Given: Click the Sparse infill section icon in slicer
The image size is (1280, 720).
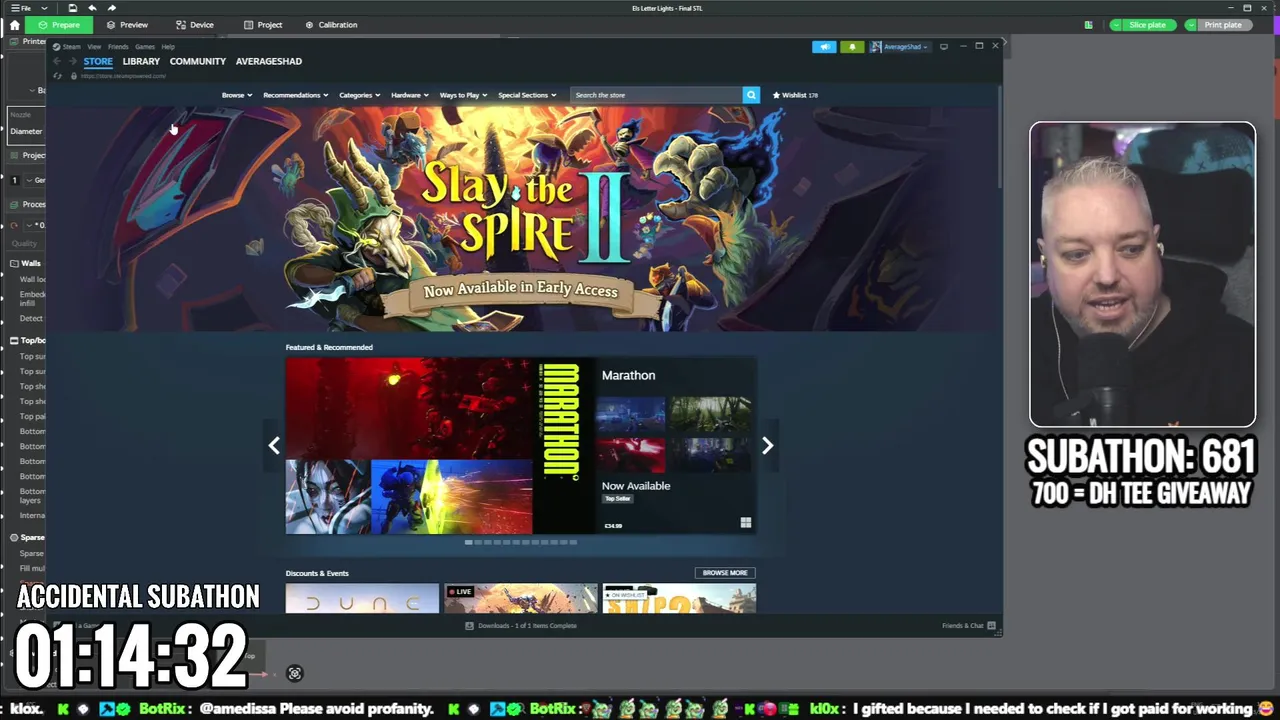Looking at the screenshot, I should 14,537.
